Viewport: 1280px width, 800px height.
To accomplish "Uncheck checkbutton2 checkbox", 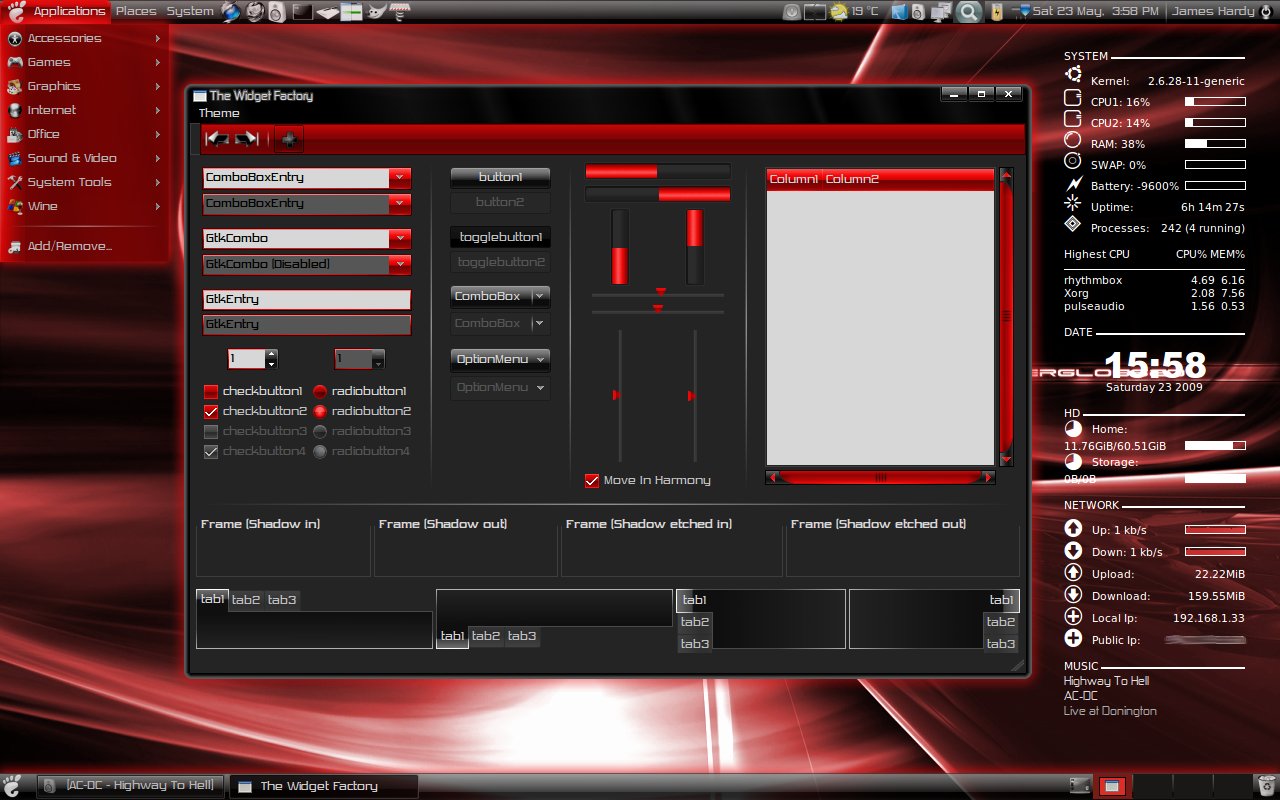I will pyautogui.click(x=211, y=411).
